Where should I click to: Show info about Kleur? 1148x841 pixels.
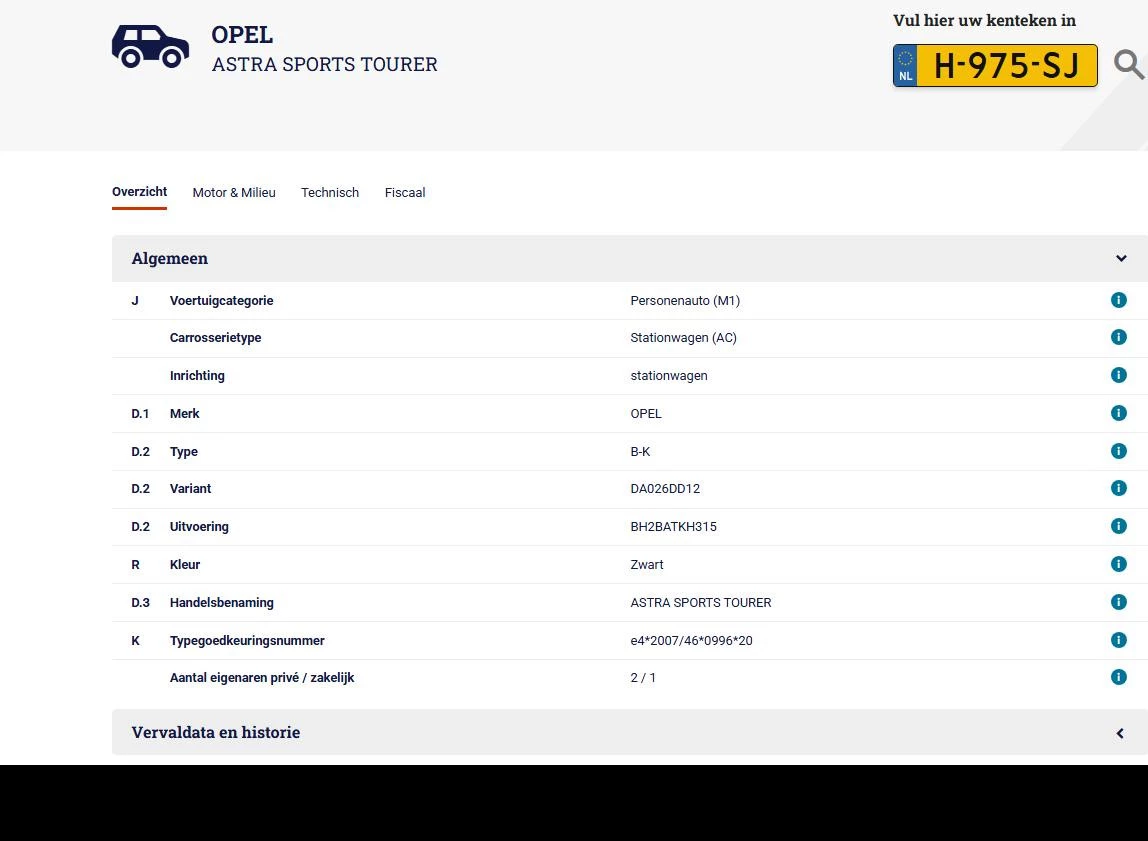1119,564
